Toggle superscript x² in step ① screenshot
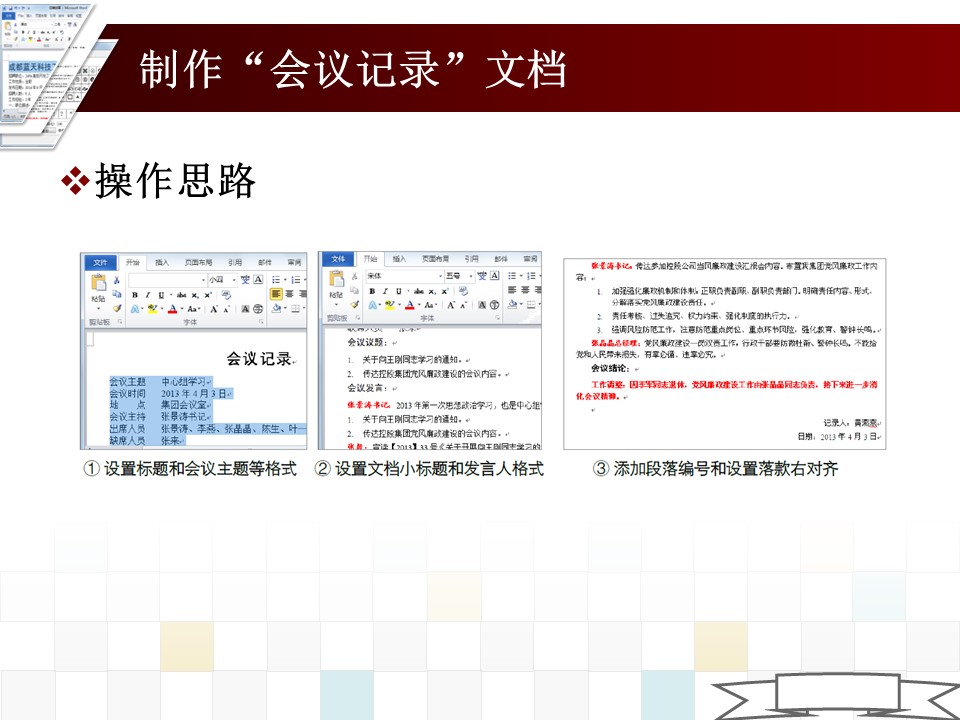The height and width of the screenshot is (720, 960). 208,295
